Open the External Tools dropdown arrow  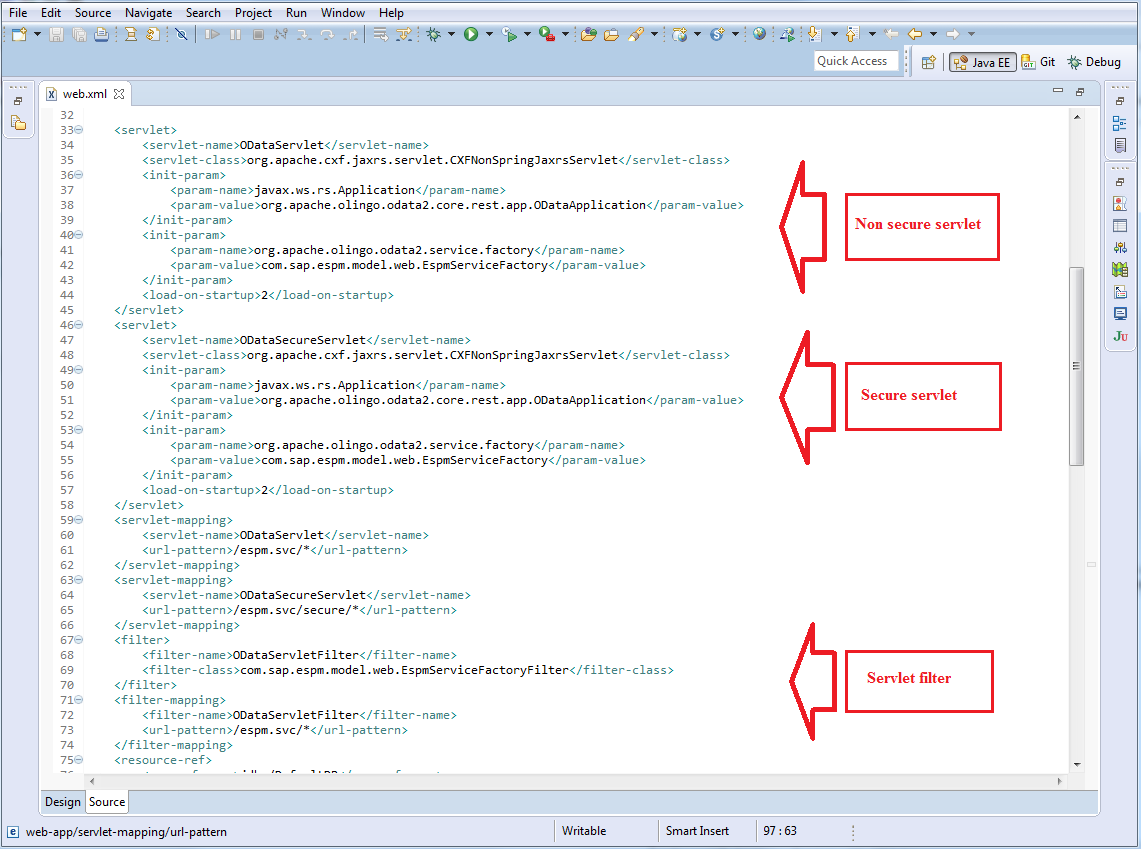pos(565,34)
